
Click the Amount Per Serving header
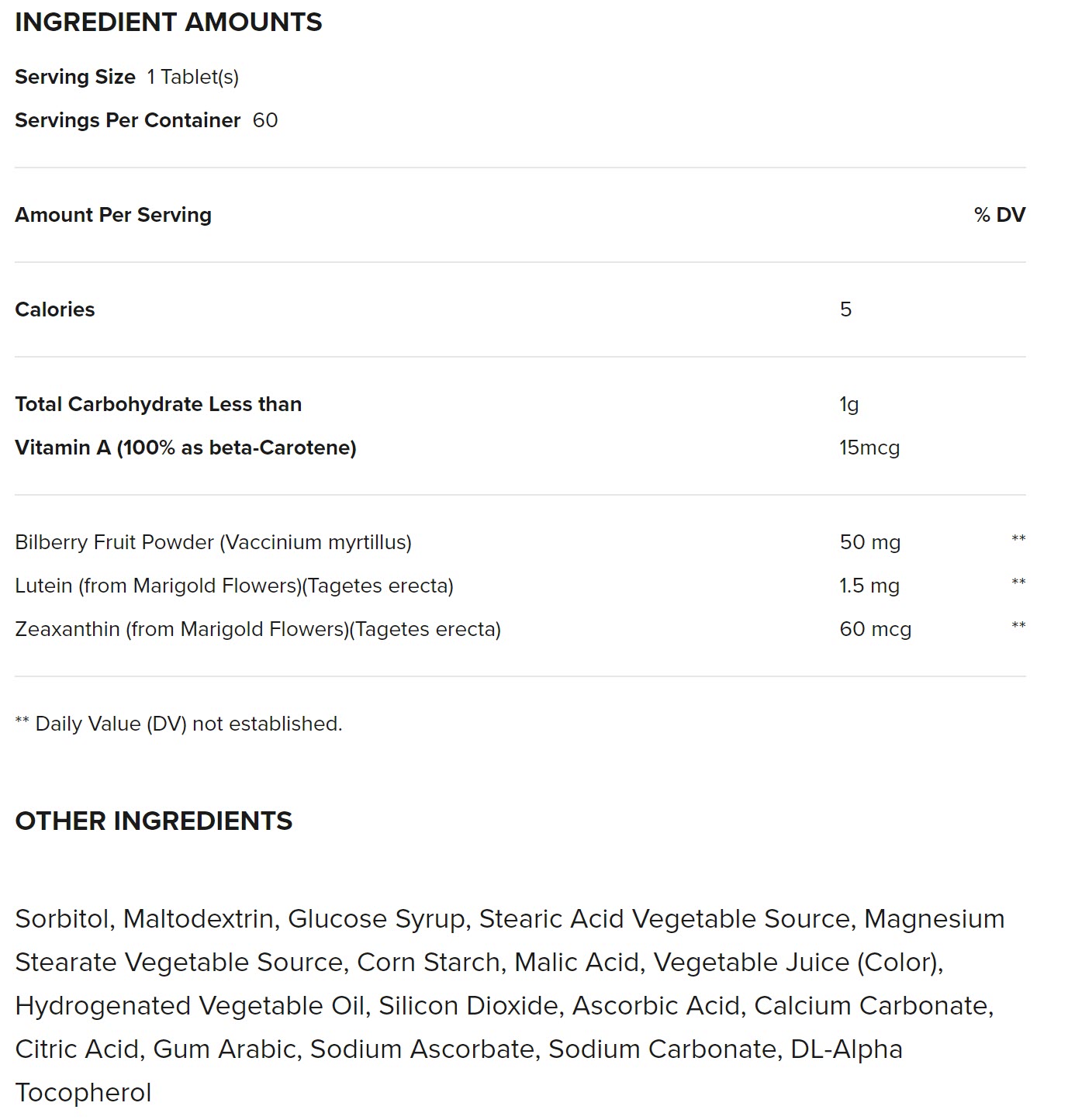[113, 215]
